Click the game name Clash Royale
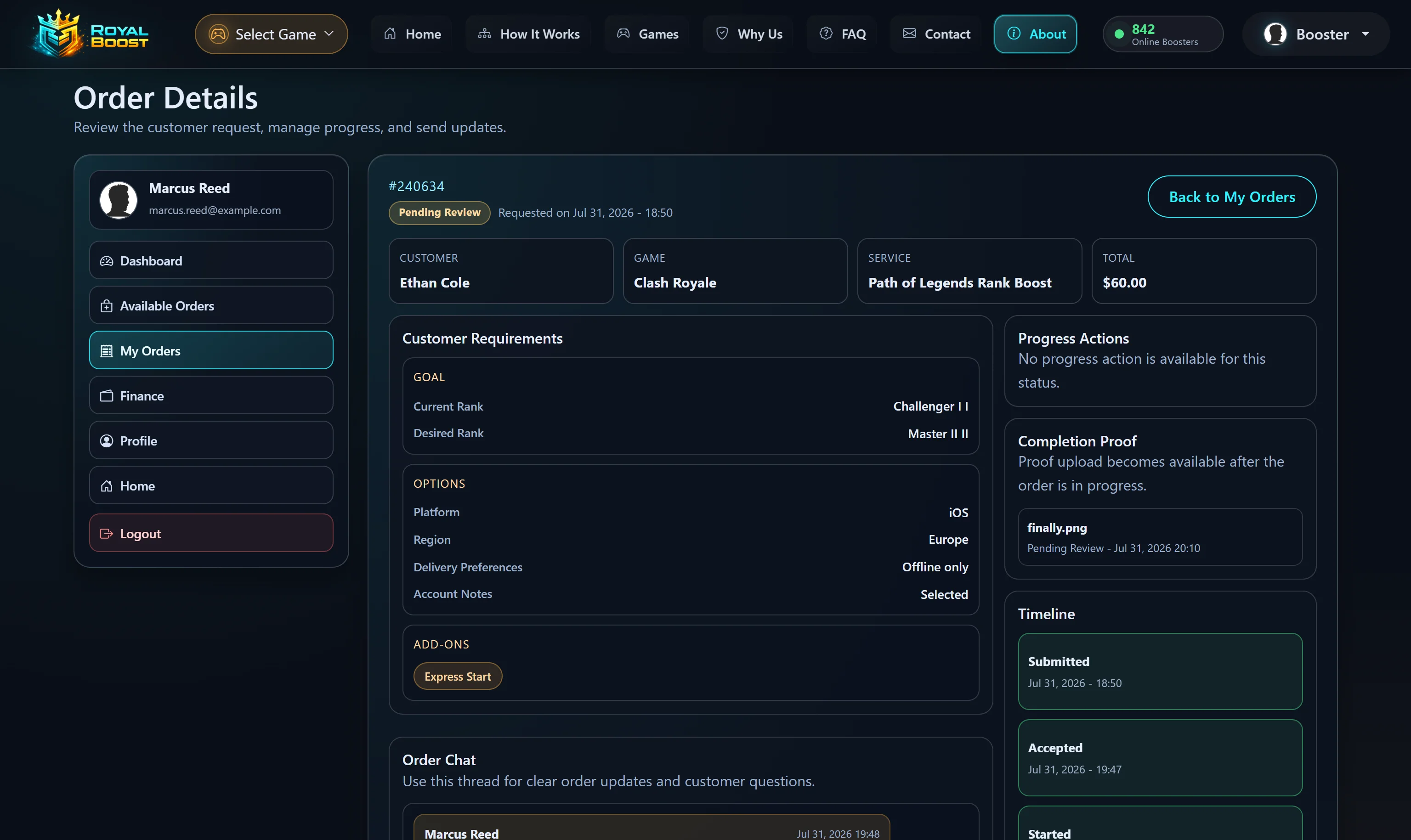 (x=675, y=283)
